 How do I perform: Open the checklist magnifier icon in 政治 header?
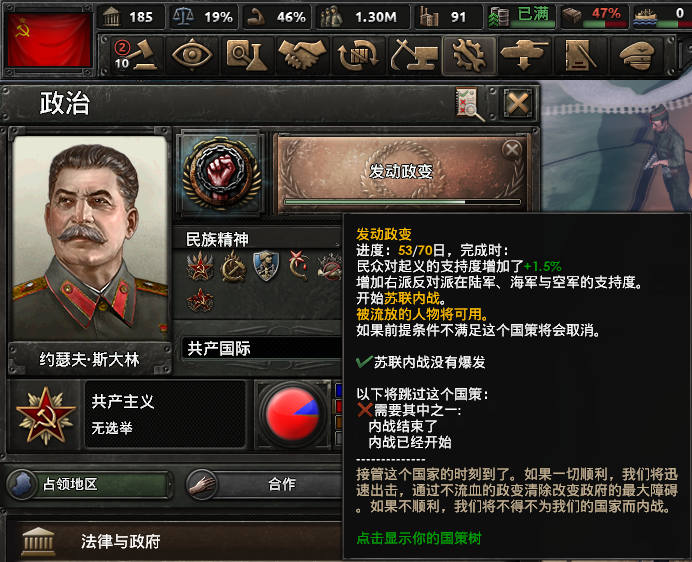point(470,104)
